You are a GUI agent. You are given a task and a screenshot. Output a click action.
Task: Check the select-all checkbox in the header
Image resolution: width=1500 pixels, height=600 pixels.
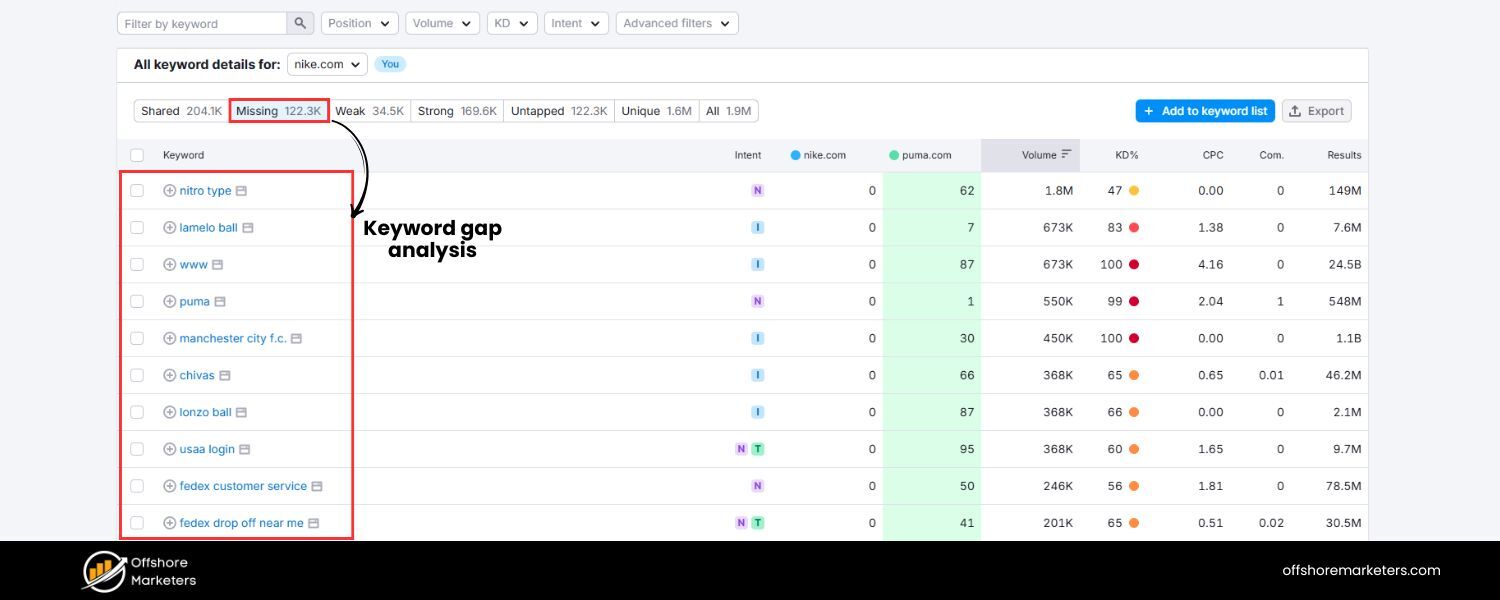click(137, 155)
